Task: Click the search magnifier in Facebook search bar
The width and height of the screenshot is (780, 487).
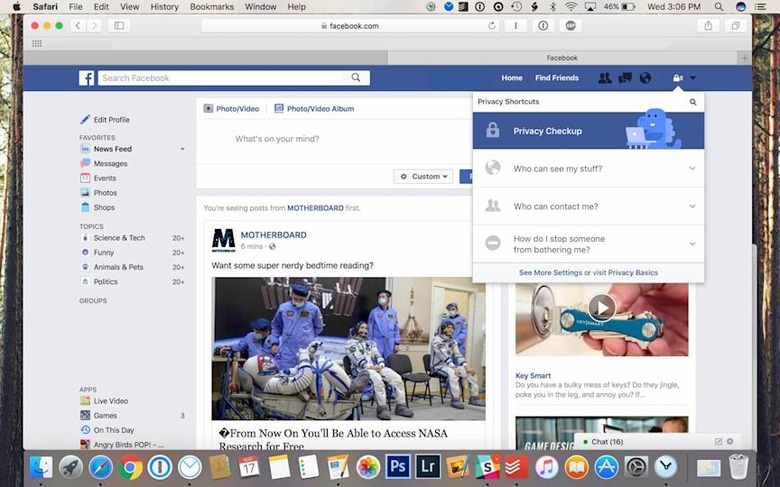Action: point(356,78)
